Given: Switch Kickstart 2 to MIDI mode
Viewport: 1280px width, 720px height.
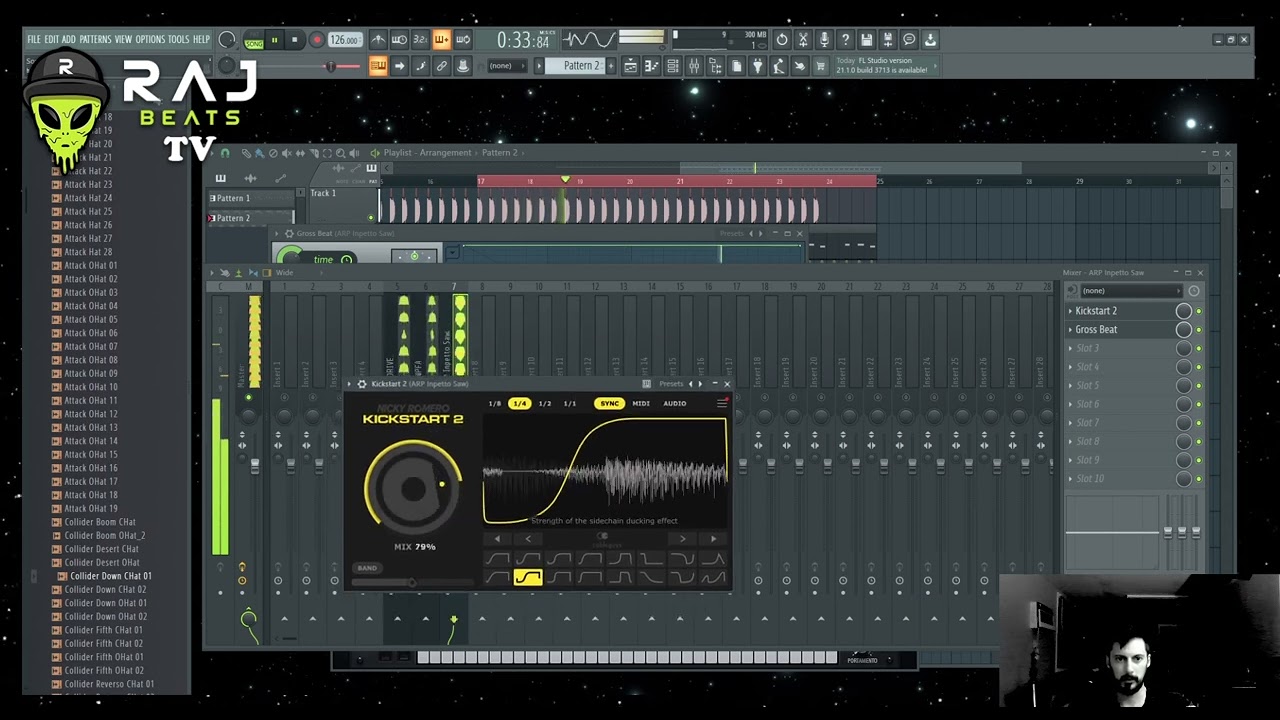Looking at the screenshot, I should coord(641,403).
